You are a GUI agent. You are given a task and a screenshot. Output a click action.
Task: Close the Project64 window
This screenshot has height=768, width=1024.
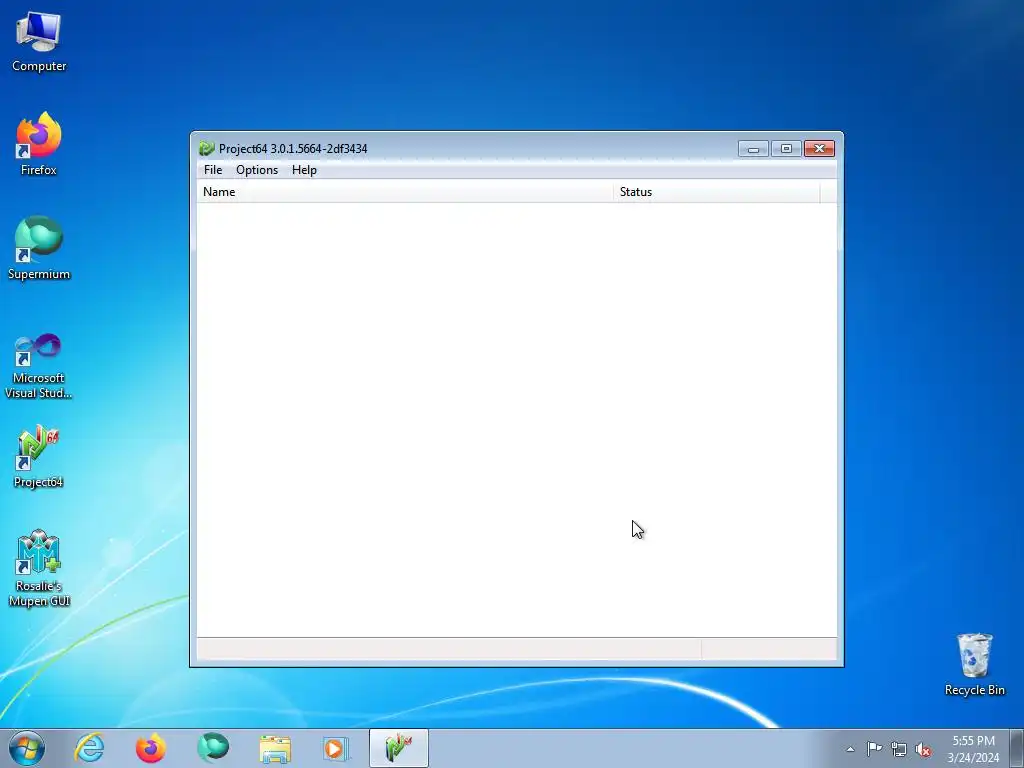point(820,149)
